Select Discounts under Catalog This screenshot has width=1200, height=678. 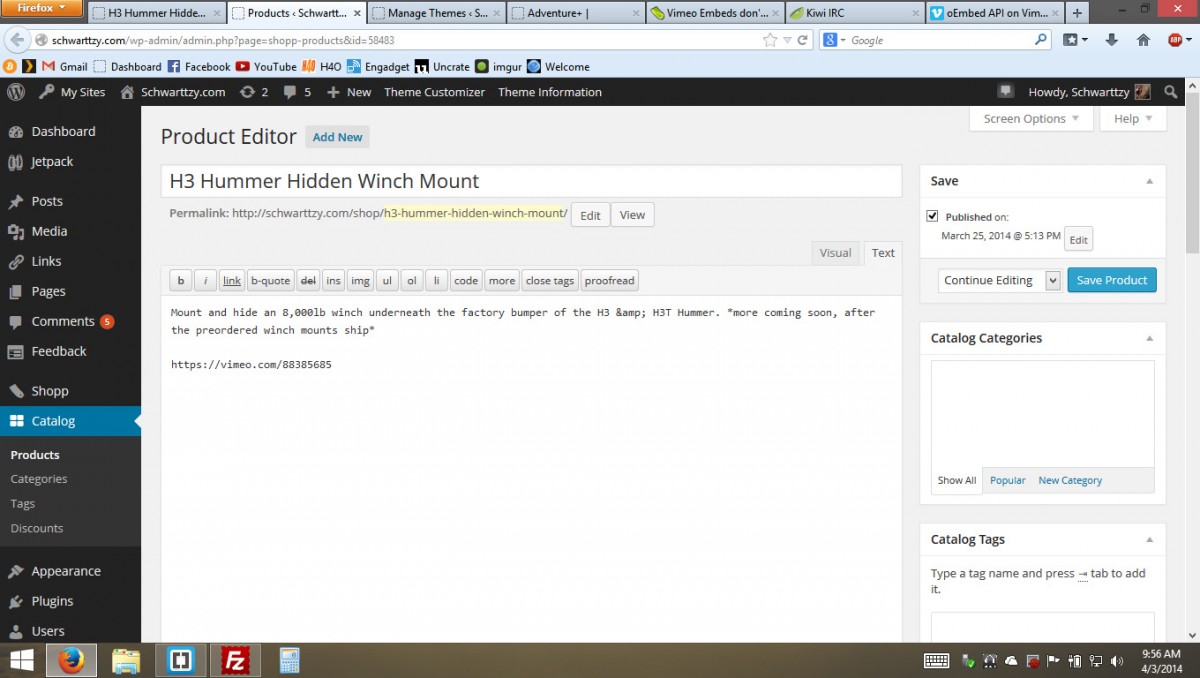pyautogui.click(x=37, y=528)
